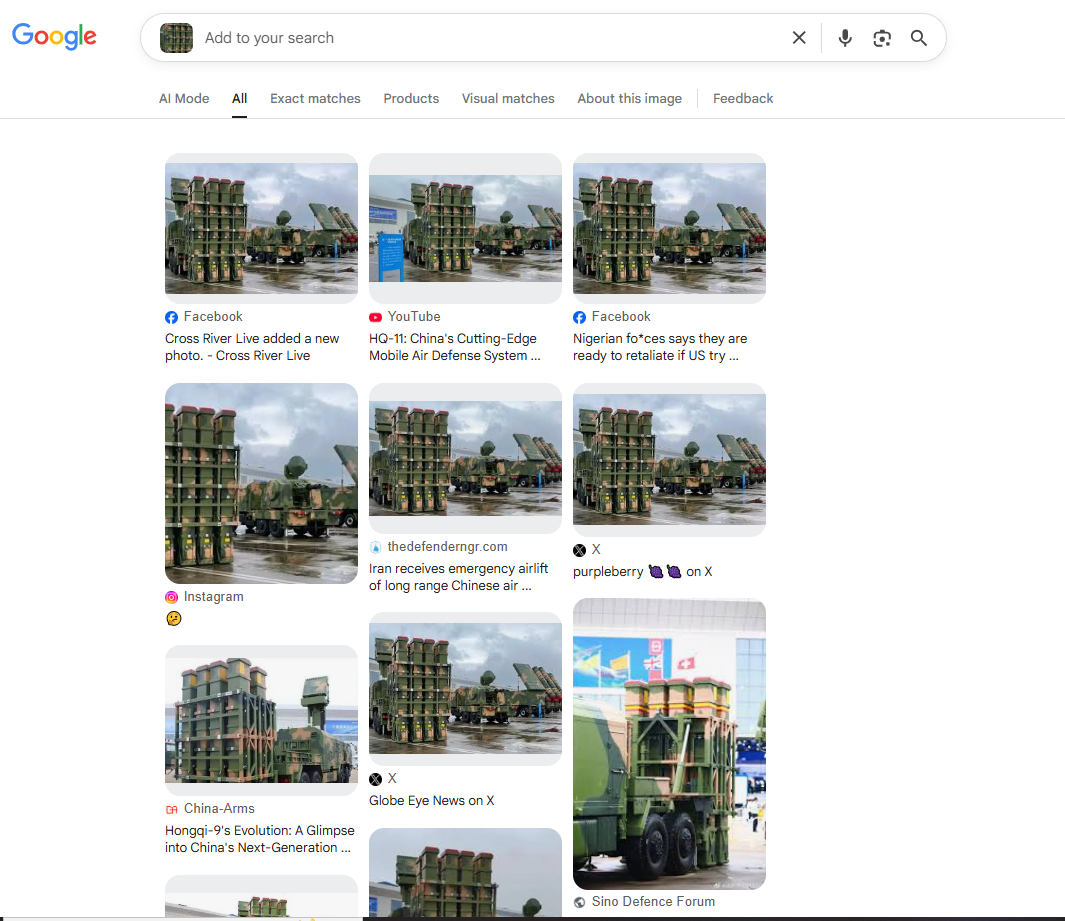Click the magnifying glass search button
Screen dimensions: 1065x921
point(918,38)
